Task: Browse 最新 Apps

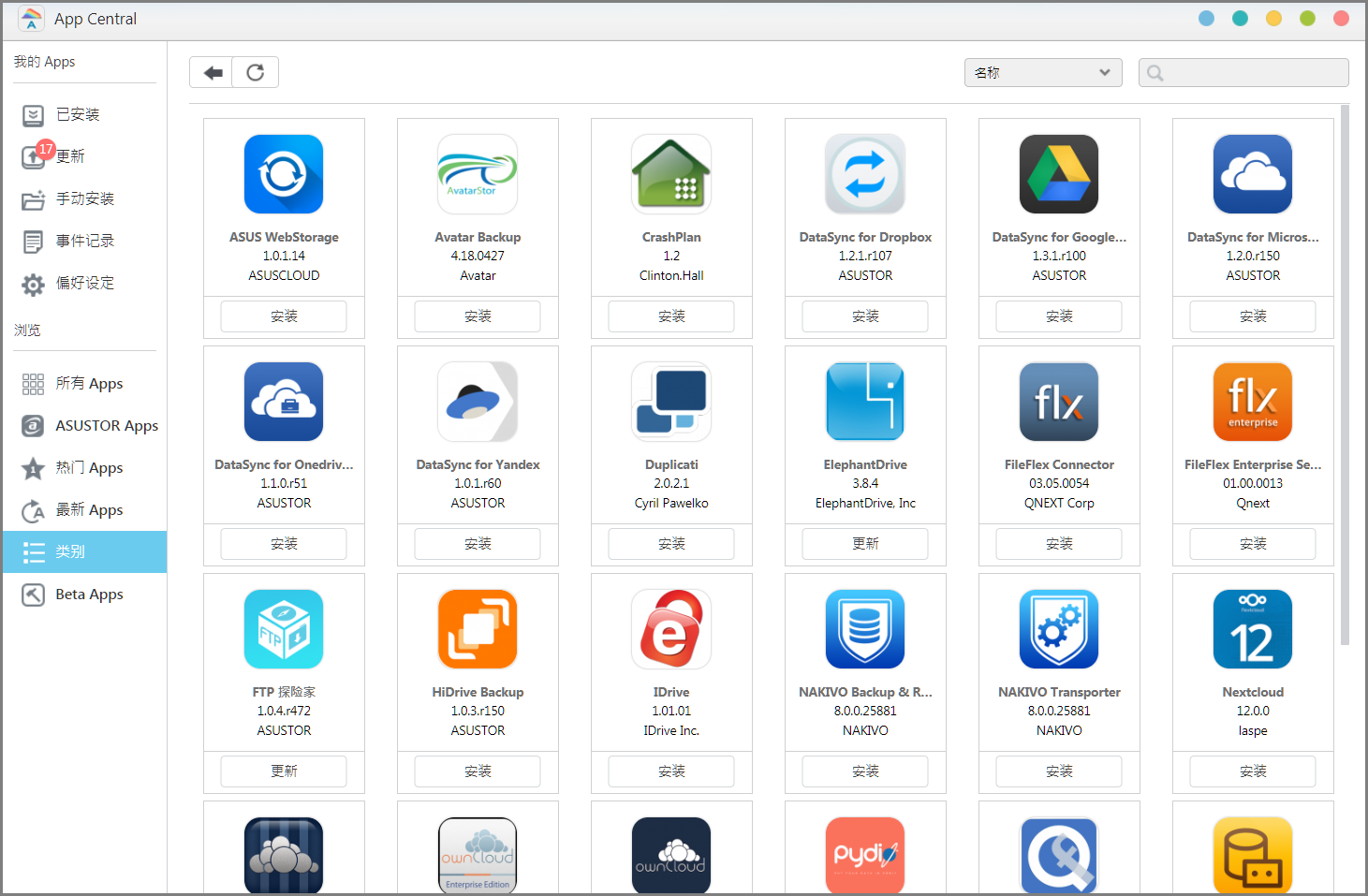Action: click(x=84, y=509)
